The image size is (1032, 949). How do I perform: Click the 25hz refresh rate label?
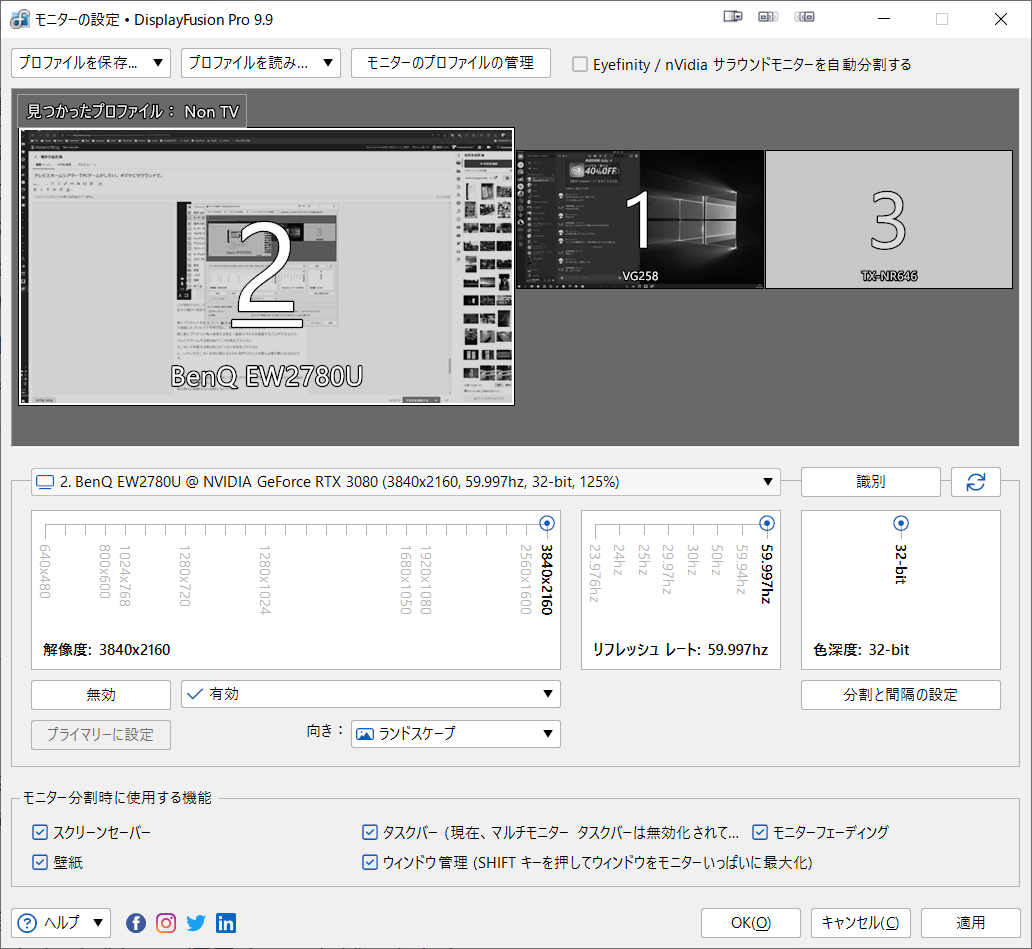pyautogui.click(x=644, y=560)
